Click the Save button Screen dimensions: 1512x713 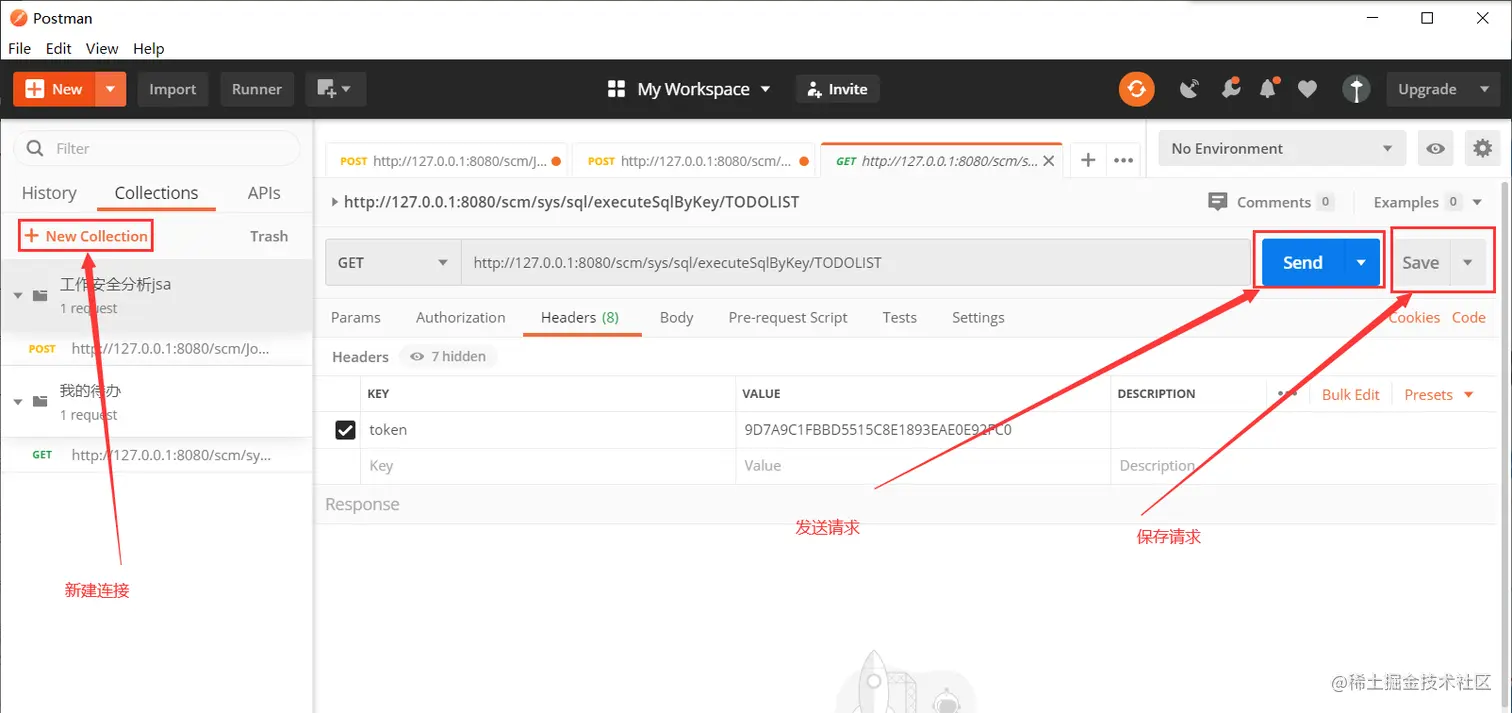click(x=1421, y=263)
